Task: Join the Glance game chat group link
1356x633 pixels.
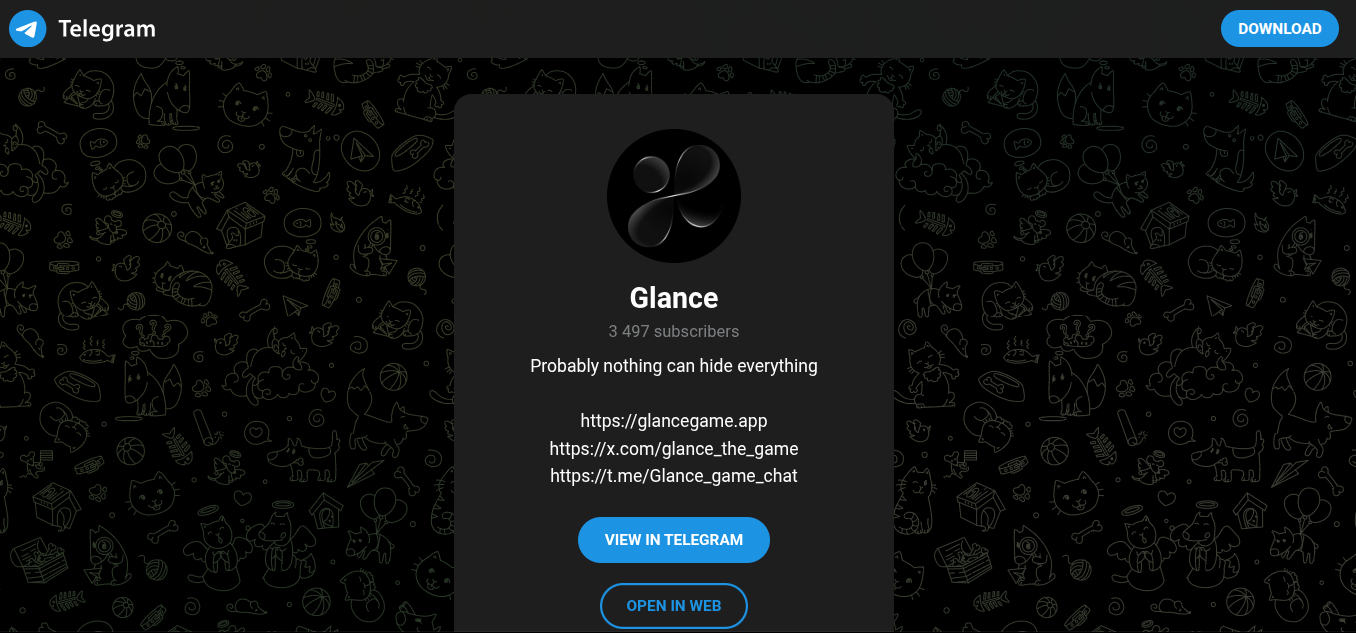Action: click(674, 476)
